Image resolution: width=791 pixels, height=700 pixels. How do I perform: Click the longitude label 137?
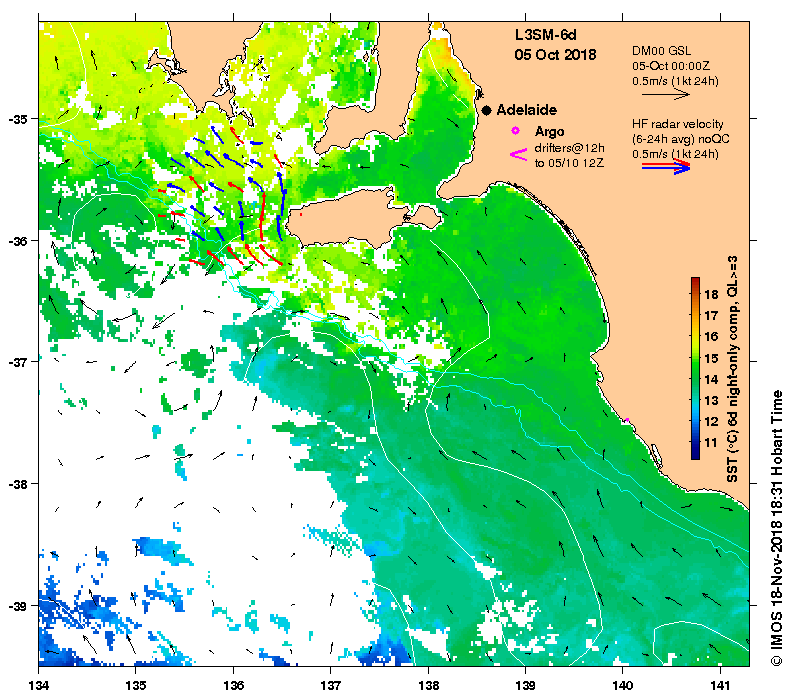[331, 685]
